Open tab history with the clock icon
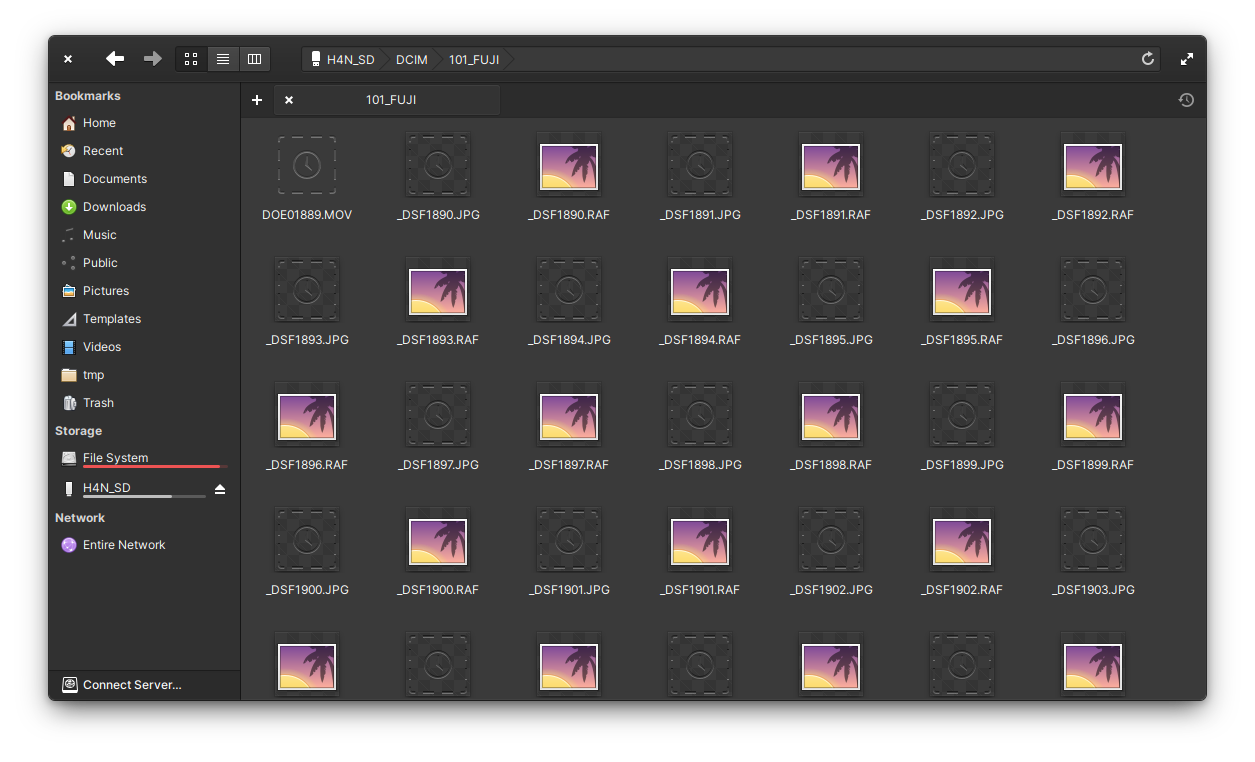This screenshot has height=762, width=1255. pos(1186,100)
